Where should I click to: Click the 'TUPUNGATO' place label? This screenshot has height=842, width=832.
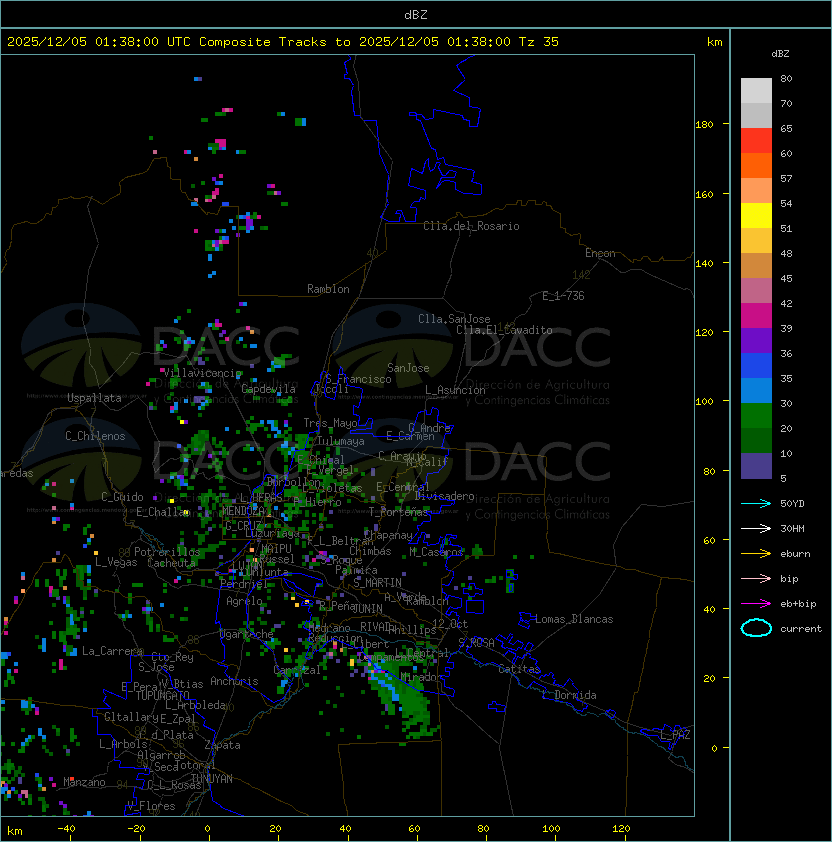coord(163,695)
